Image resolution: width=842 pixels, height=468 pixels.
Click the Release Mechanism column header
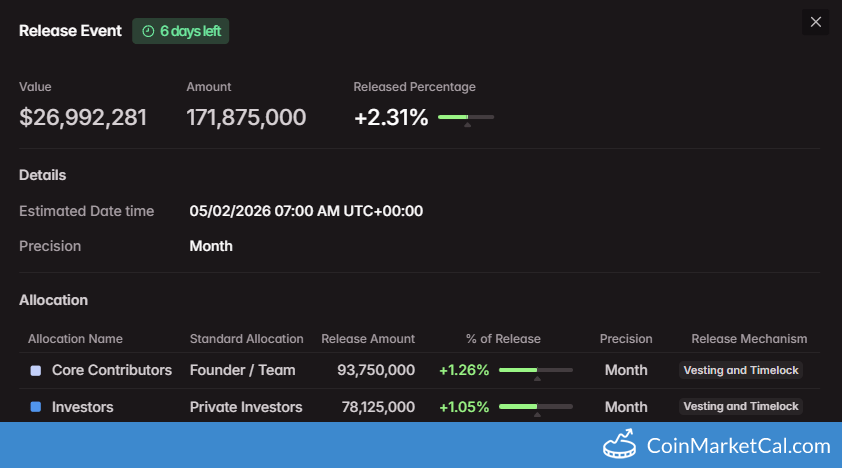749,339
